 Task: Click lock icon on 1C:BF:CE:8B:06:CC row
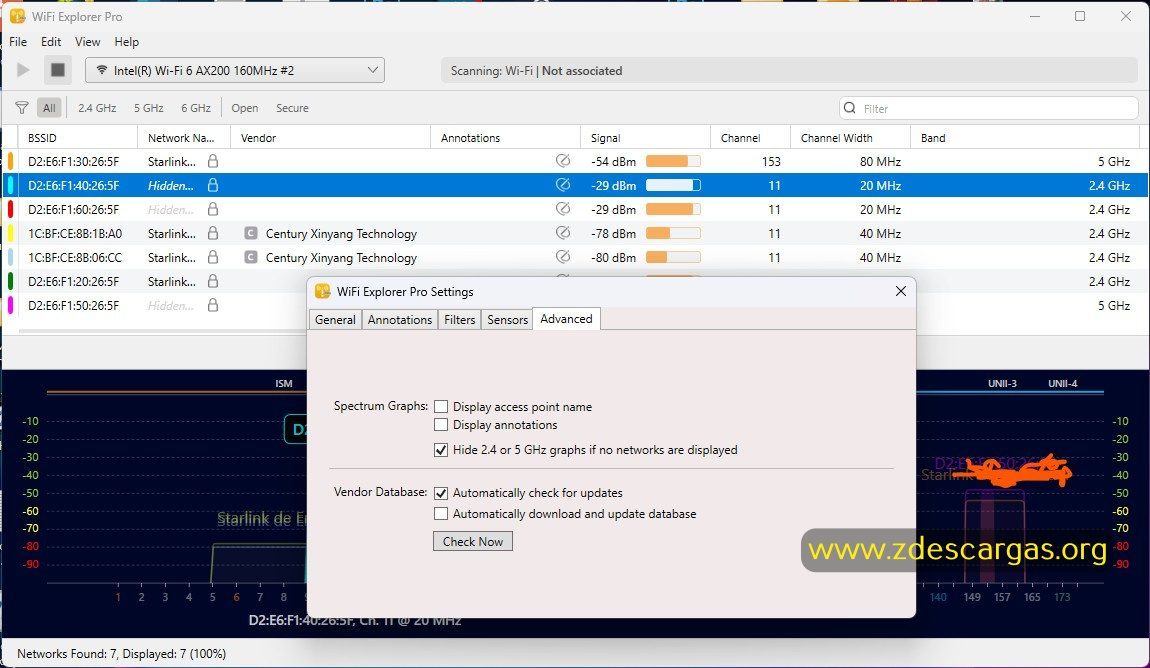click(x=213, y=257)
